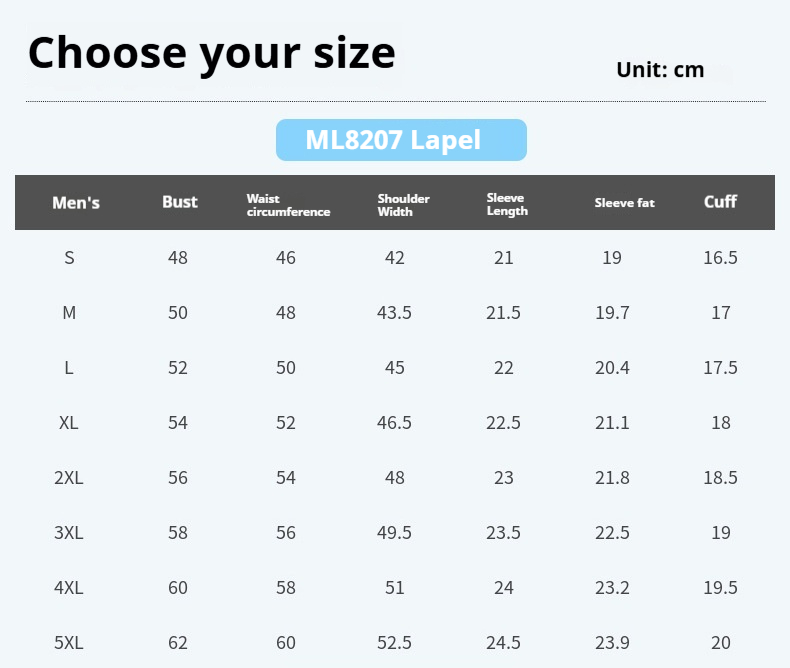The width and height of the screenshot is (790, 668).
Task: Click the Sleeve Length header
Action: pos(507,205)
